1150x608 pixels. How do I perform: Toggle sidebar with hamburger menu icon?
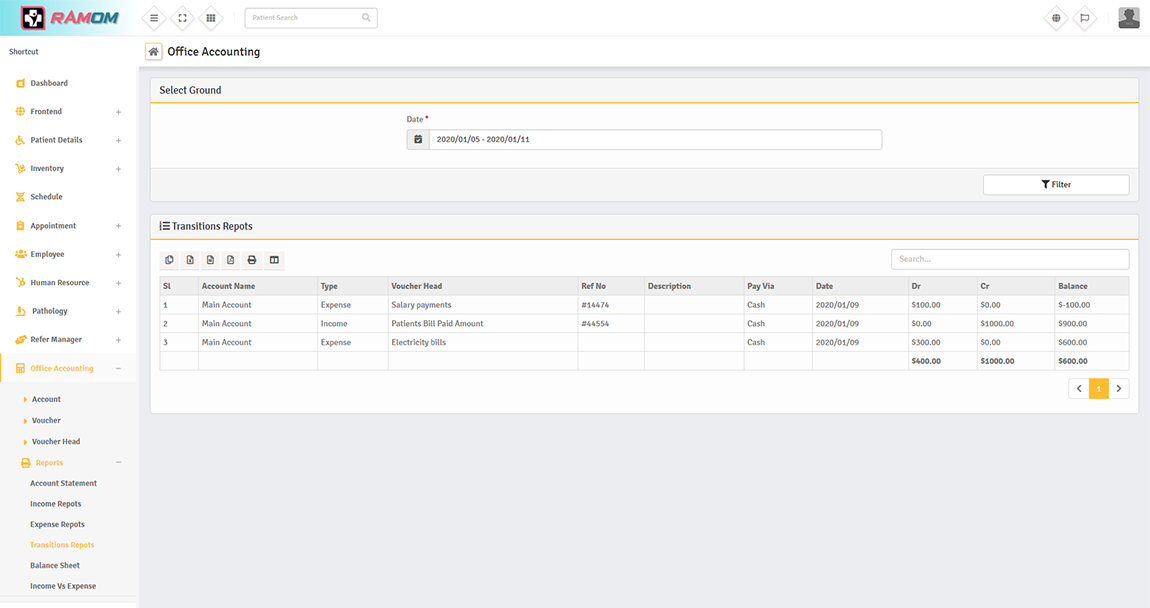[154, 18]
